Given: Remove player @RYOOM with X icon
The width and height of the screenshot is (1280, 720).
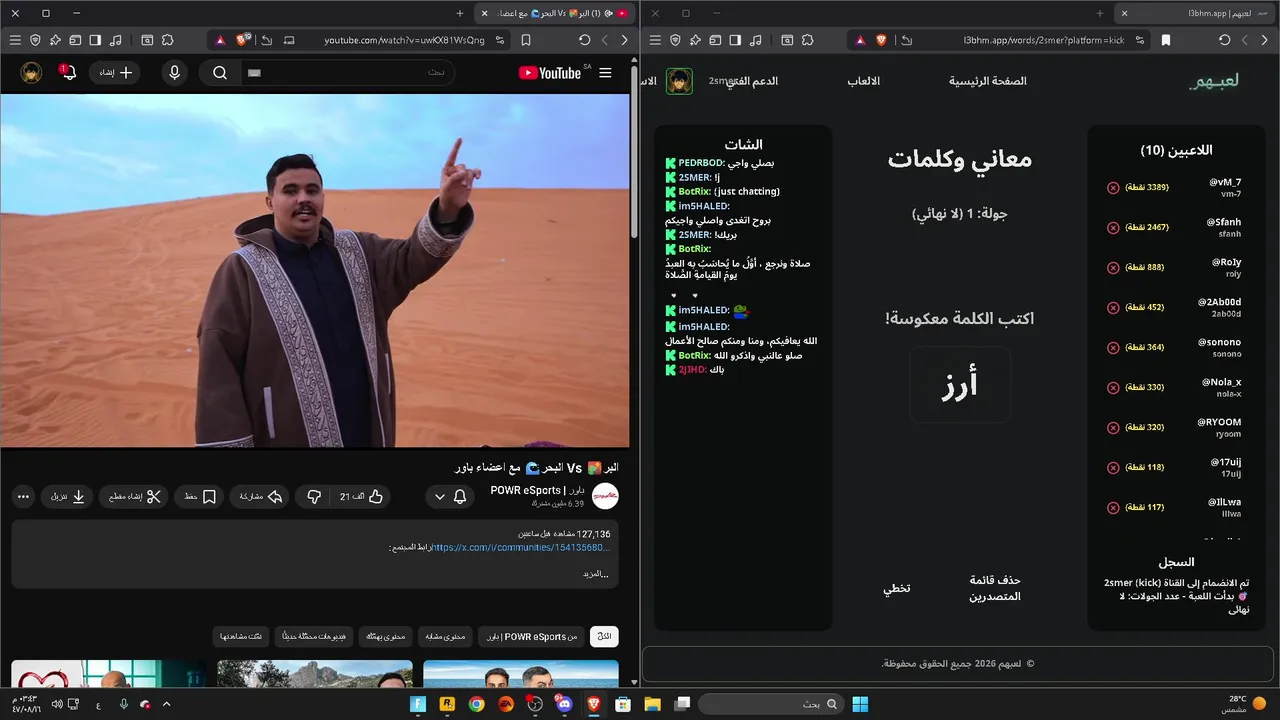Looking at the screenshot, I should [x=1113, y=428].
